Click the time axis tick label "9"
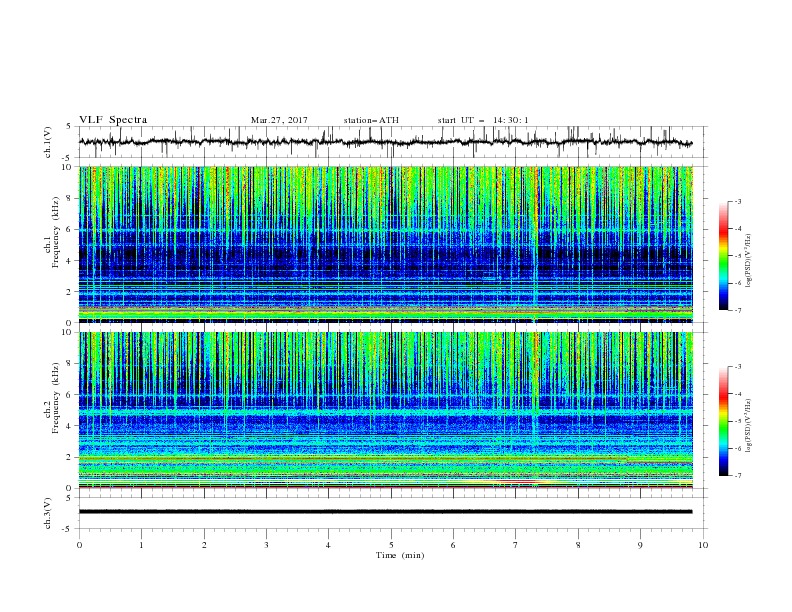The height and width of the screenshot is (612, 792). (640, 545)
